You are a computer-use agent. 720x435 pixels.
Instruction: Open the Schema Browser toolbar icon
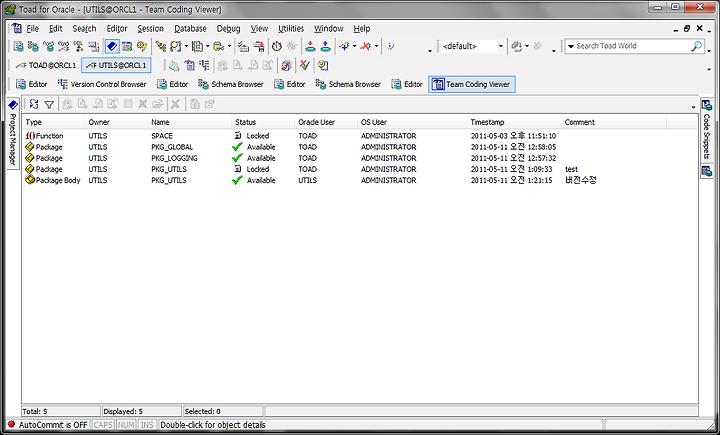click(33, 46)
